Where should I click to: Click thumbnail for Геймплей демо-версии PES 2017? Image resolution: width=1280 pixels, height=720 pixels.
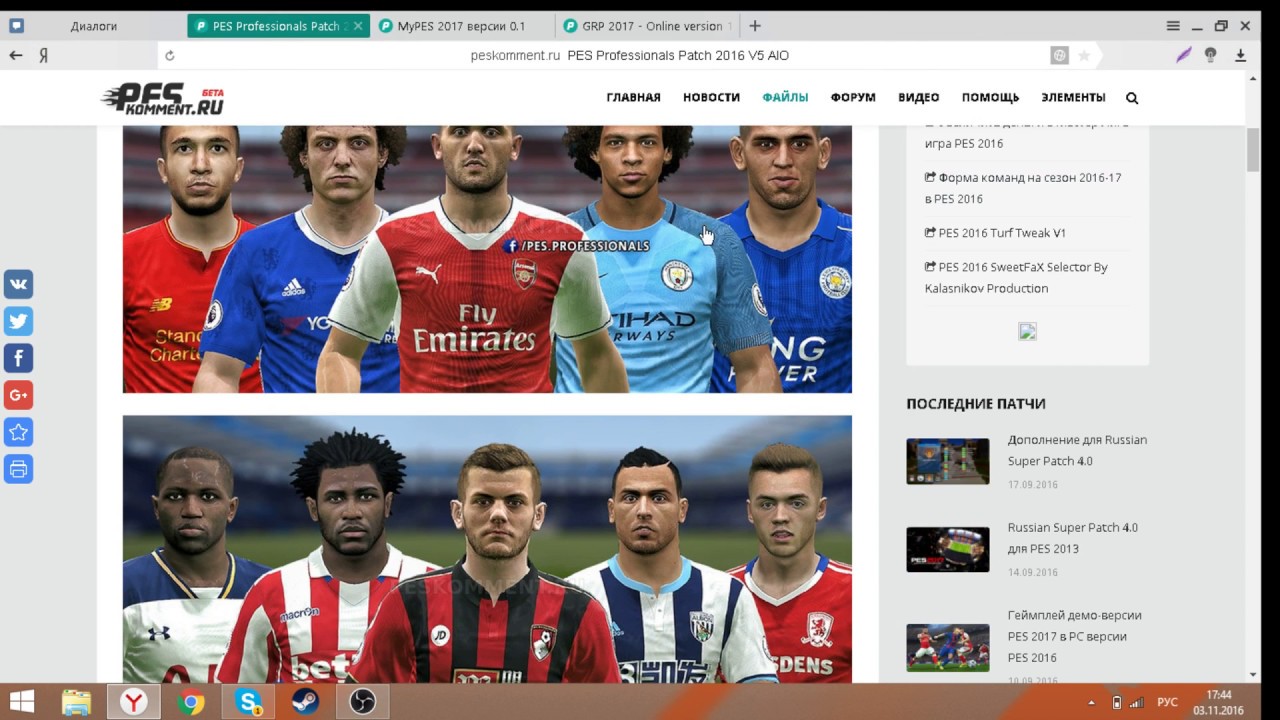(x=947, y=647)
